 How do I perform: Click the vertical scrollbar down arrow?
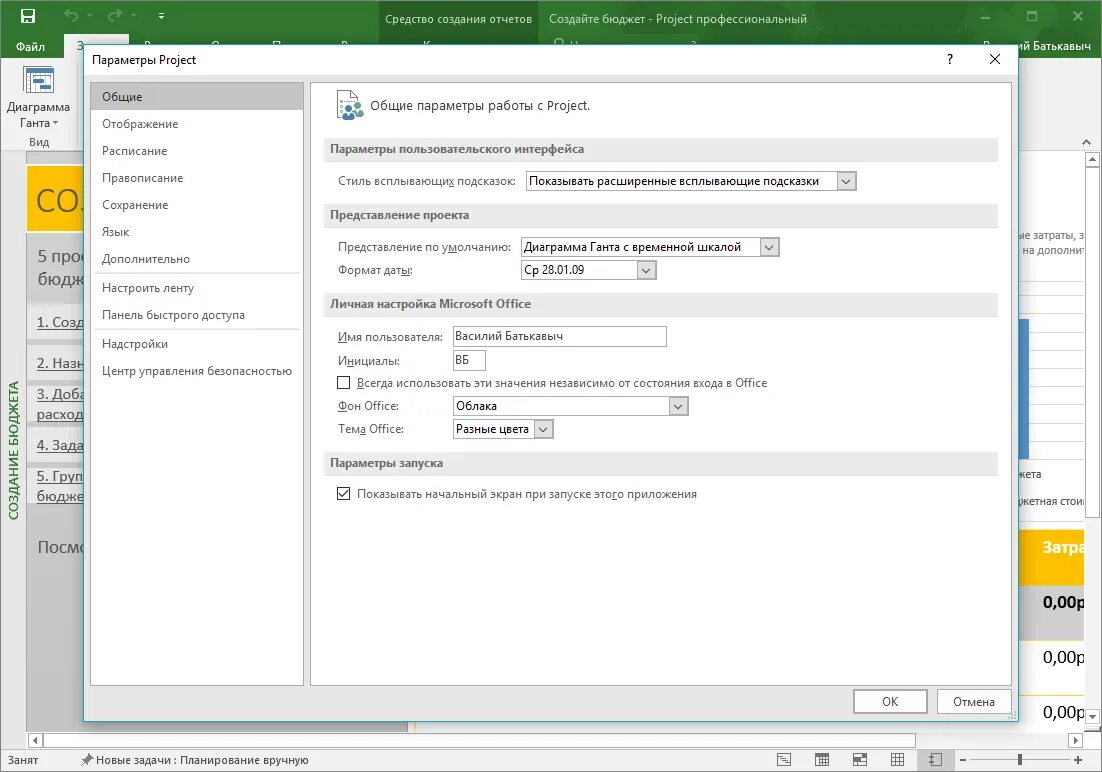[1092, 717]
